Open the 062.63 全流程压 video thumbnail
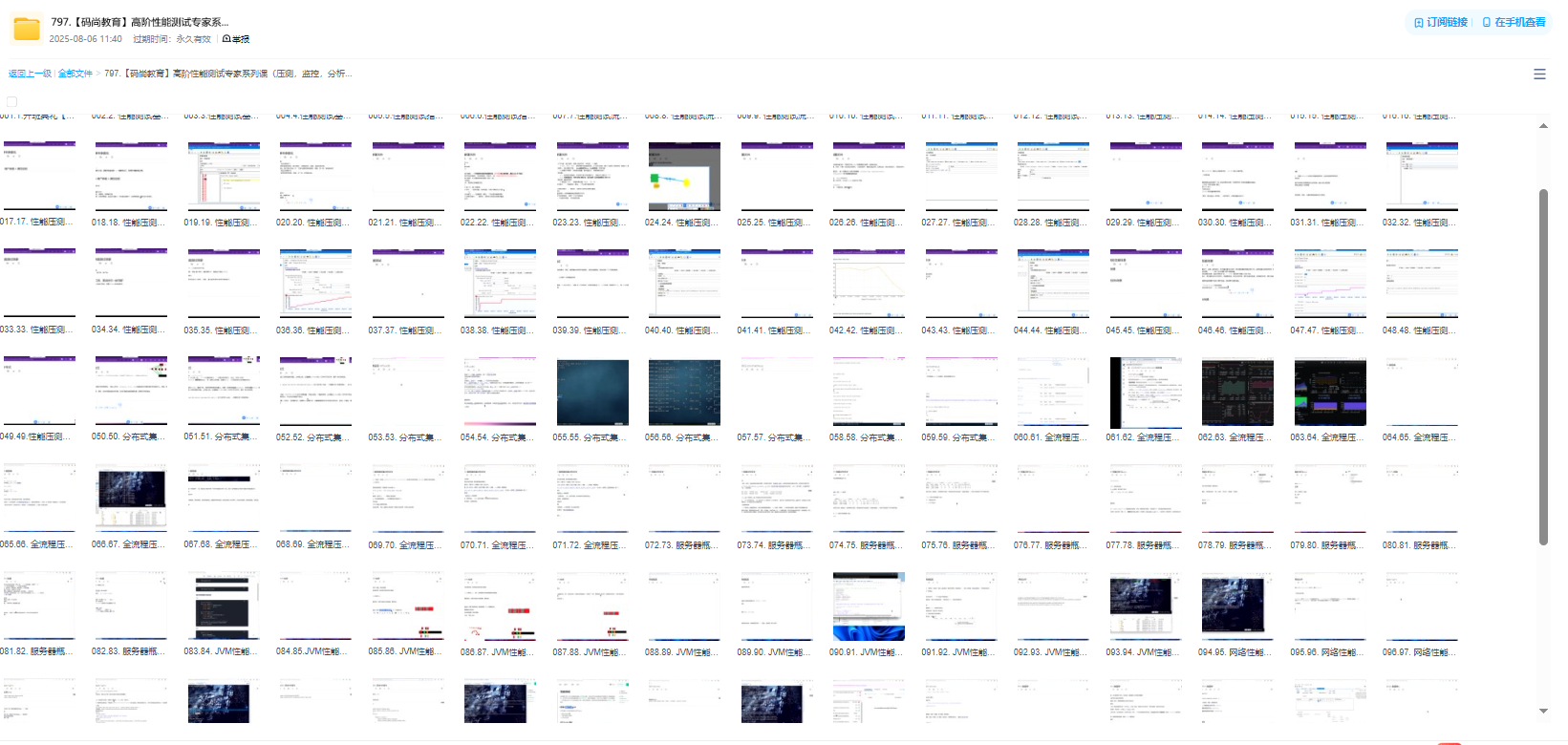Viewport: 1568px width, 745px height. point(1237,393)
